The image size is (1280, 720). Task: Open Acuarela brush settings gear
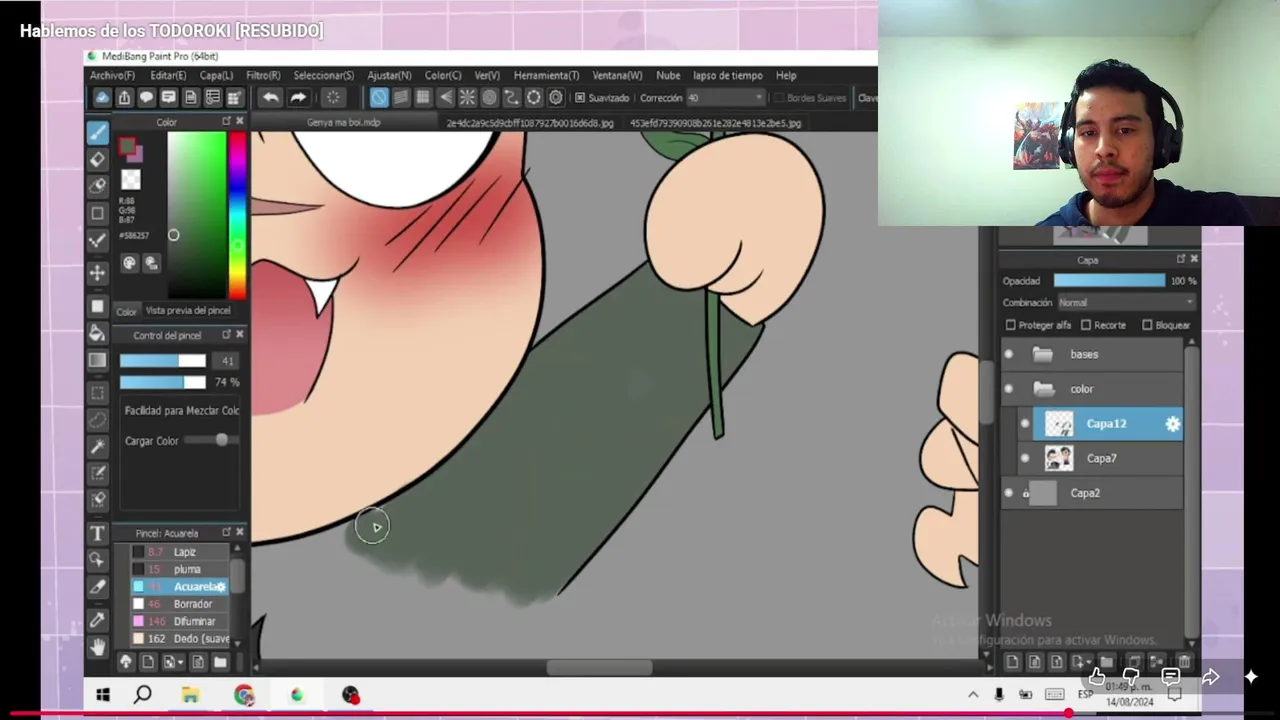[221, 587]
